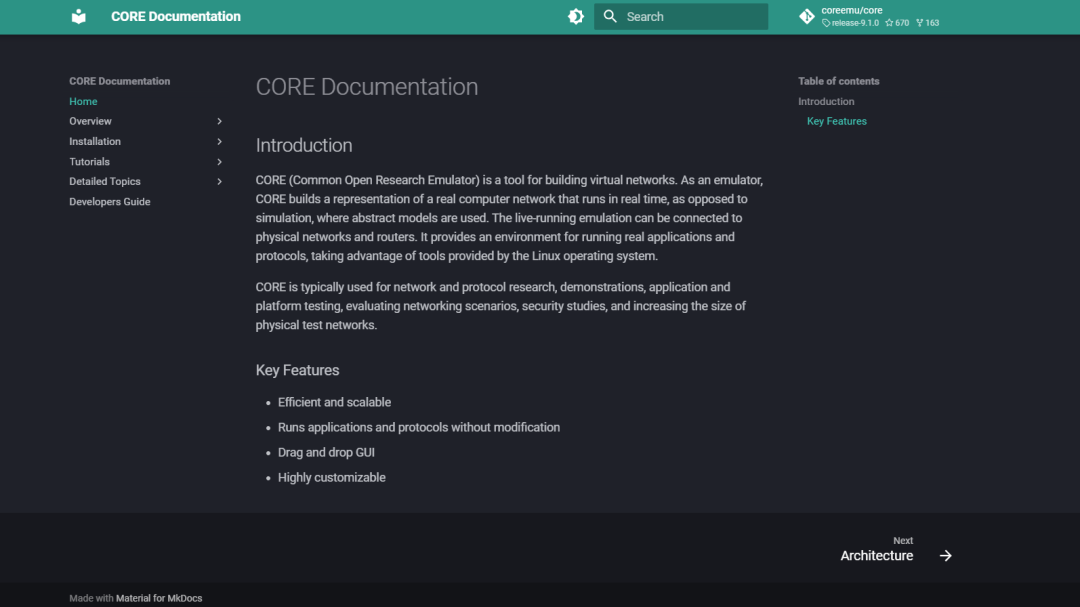Click the next page arrow icon
This screenshot has width=1080, height=607.
946,555
